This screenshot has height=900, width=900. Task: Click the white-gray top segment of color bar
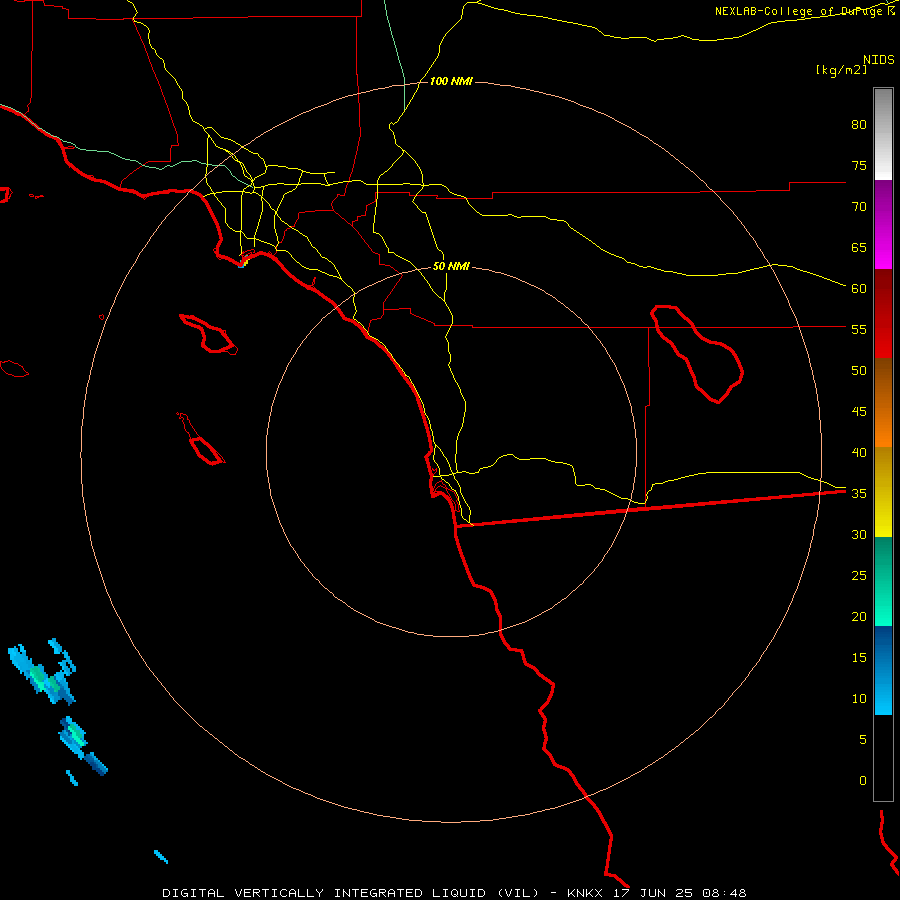click(883, 134)
